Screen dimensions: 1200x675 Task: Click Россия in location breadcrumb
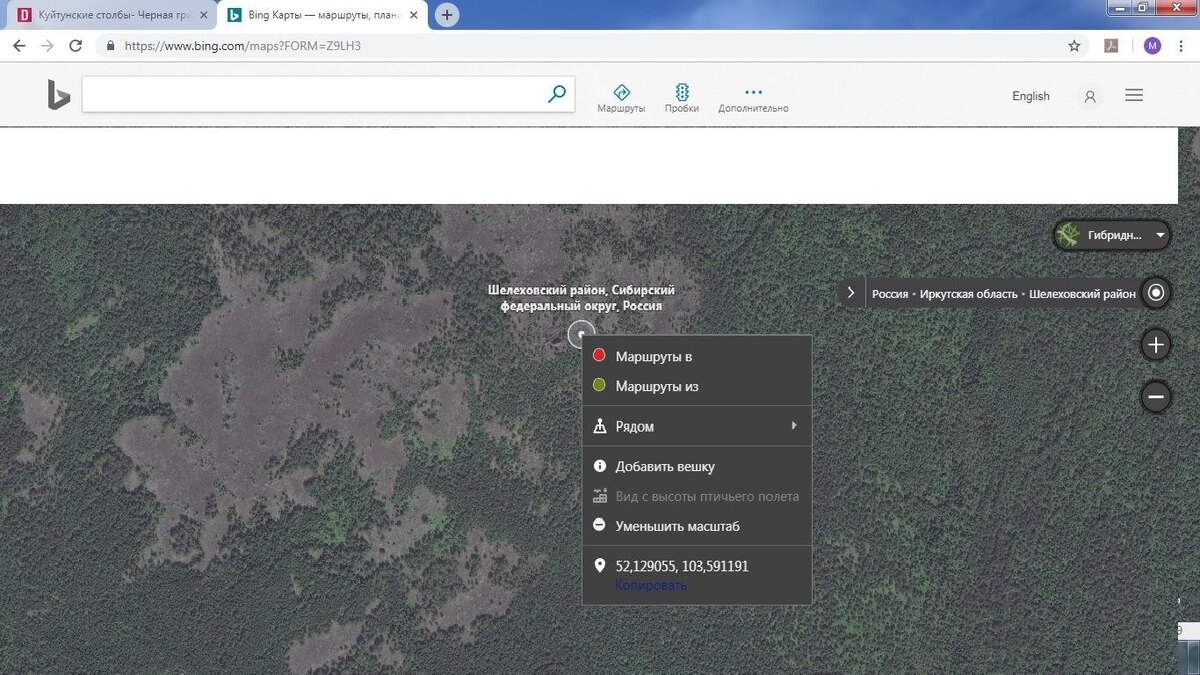point(890,294)
